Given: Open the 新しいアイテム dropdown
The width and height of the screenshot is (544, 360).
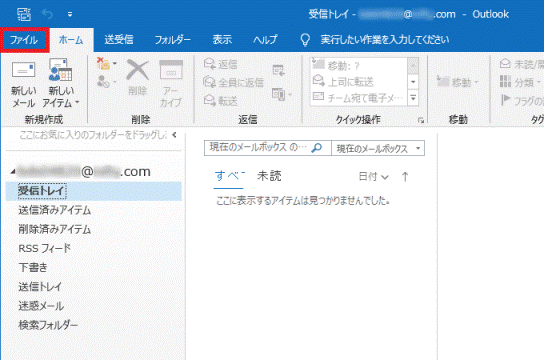Looking at the screenshot, I should [x=61, y=84].
